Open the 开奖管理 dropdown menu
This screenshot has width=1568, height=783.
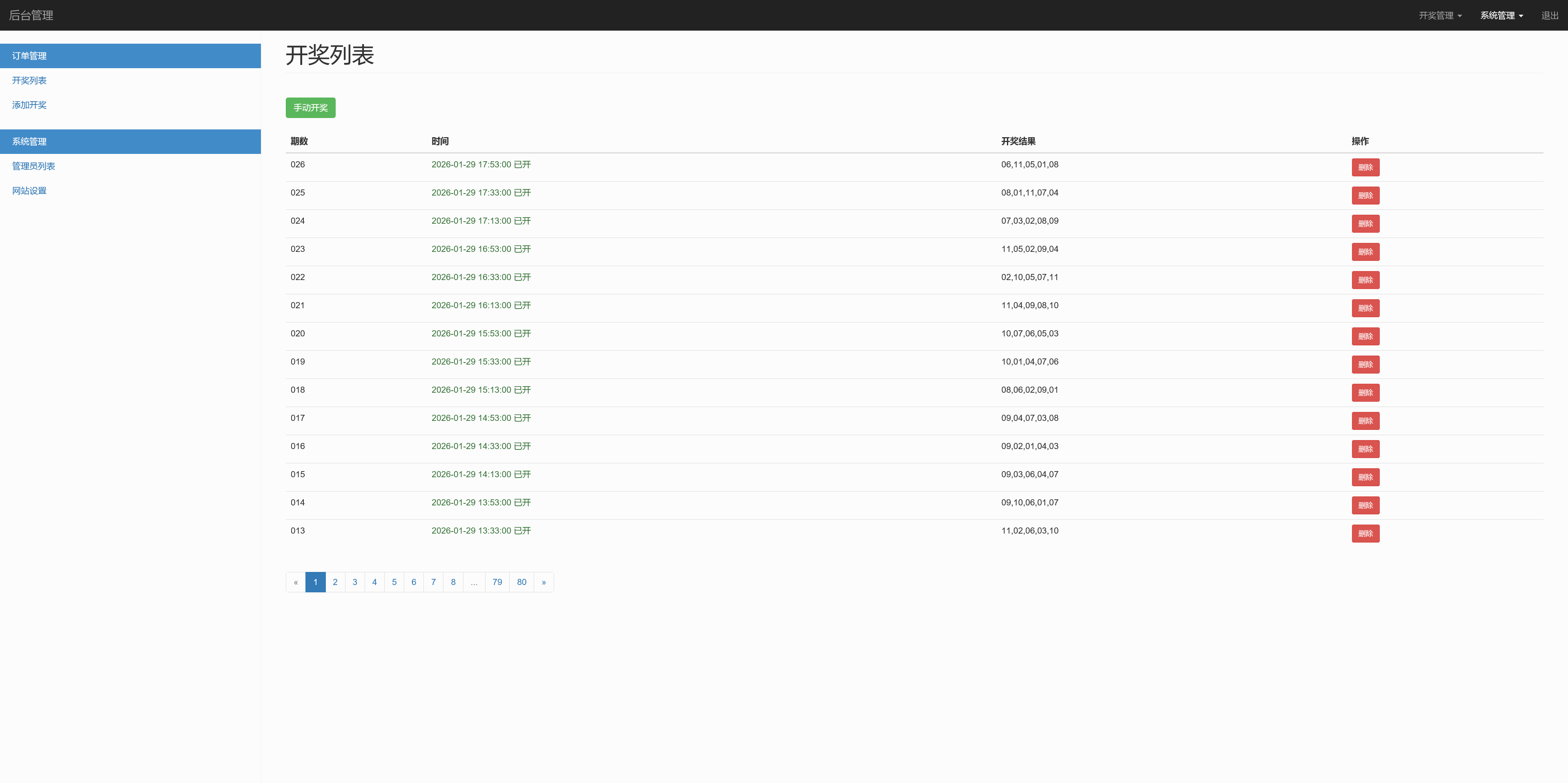click(x=1439, y=16)
